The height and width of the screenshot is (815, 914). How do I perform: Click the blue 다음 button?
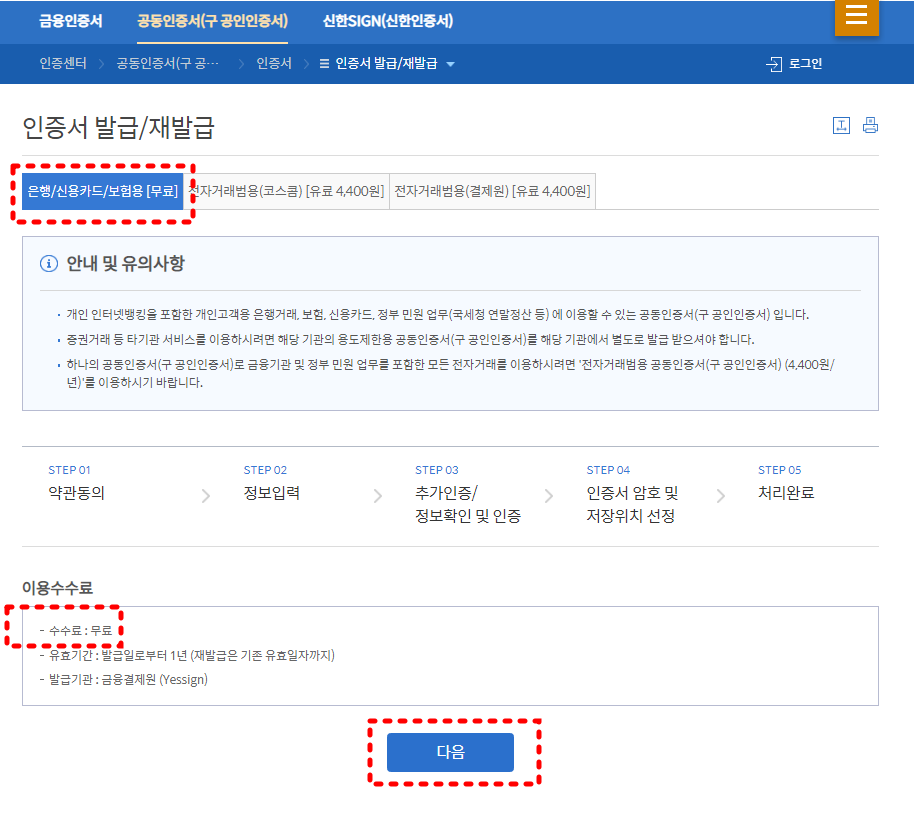coord(450,752)
